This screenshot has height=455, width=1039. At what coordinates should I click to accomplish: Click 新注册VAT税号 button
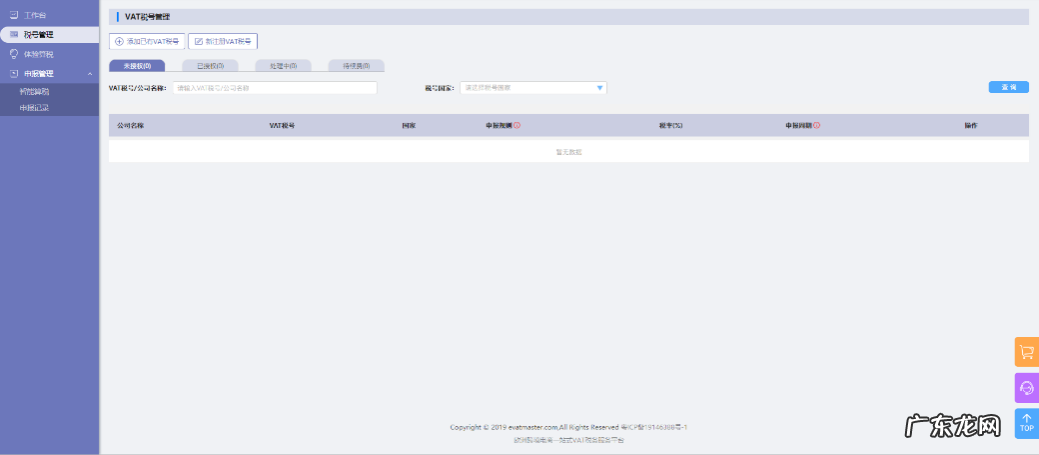223,41
